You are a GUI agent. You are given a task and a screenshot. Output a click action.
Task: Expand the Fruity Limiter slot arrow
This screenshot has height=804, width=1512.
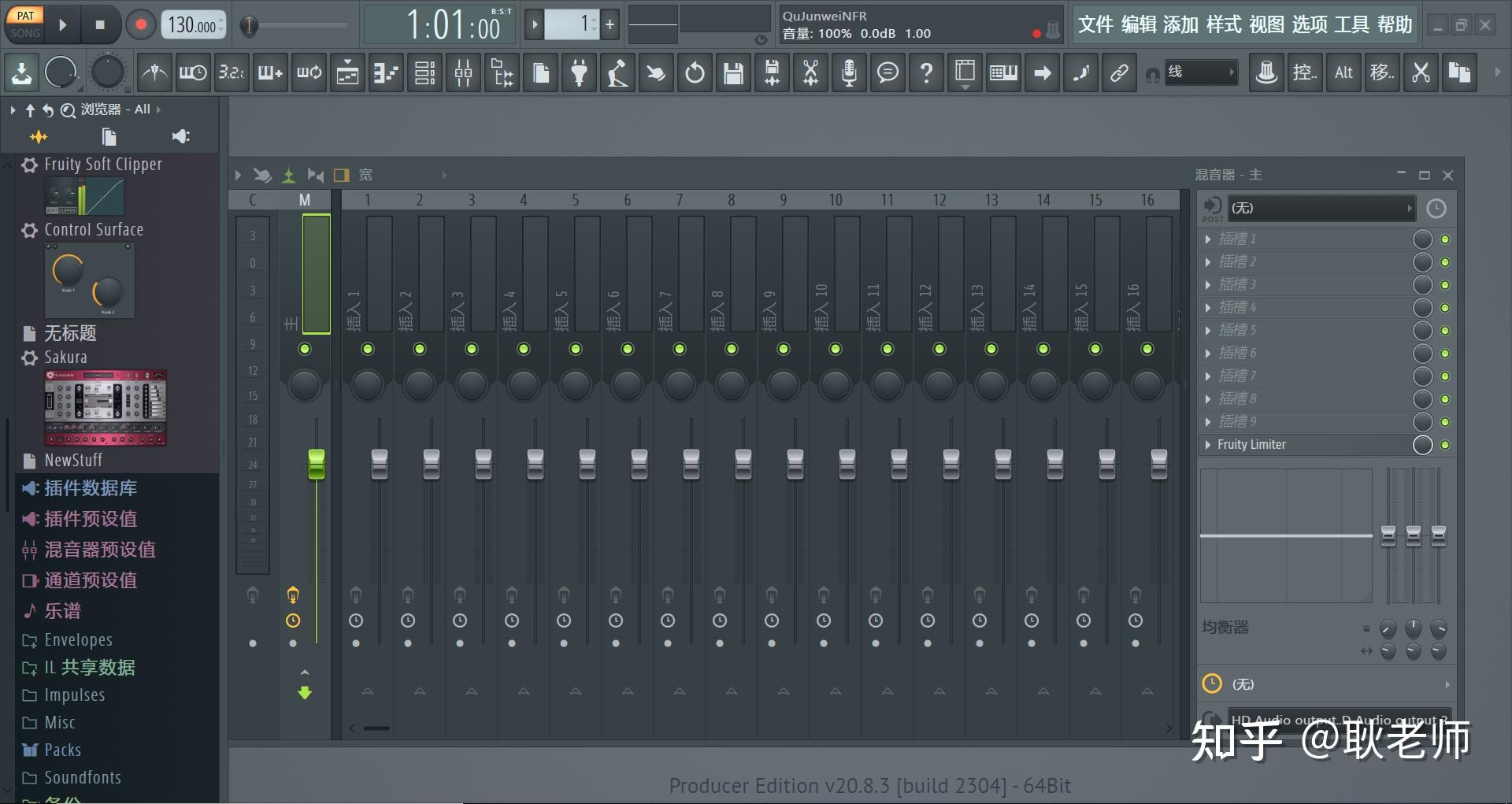tap(1208, 445)
